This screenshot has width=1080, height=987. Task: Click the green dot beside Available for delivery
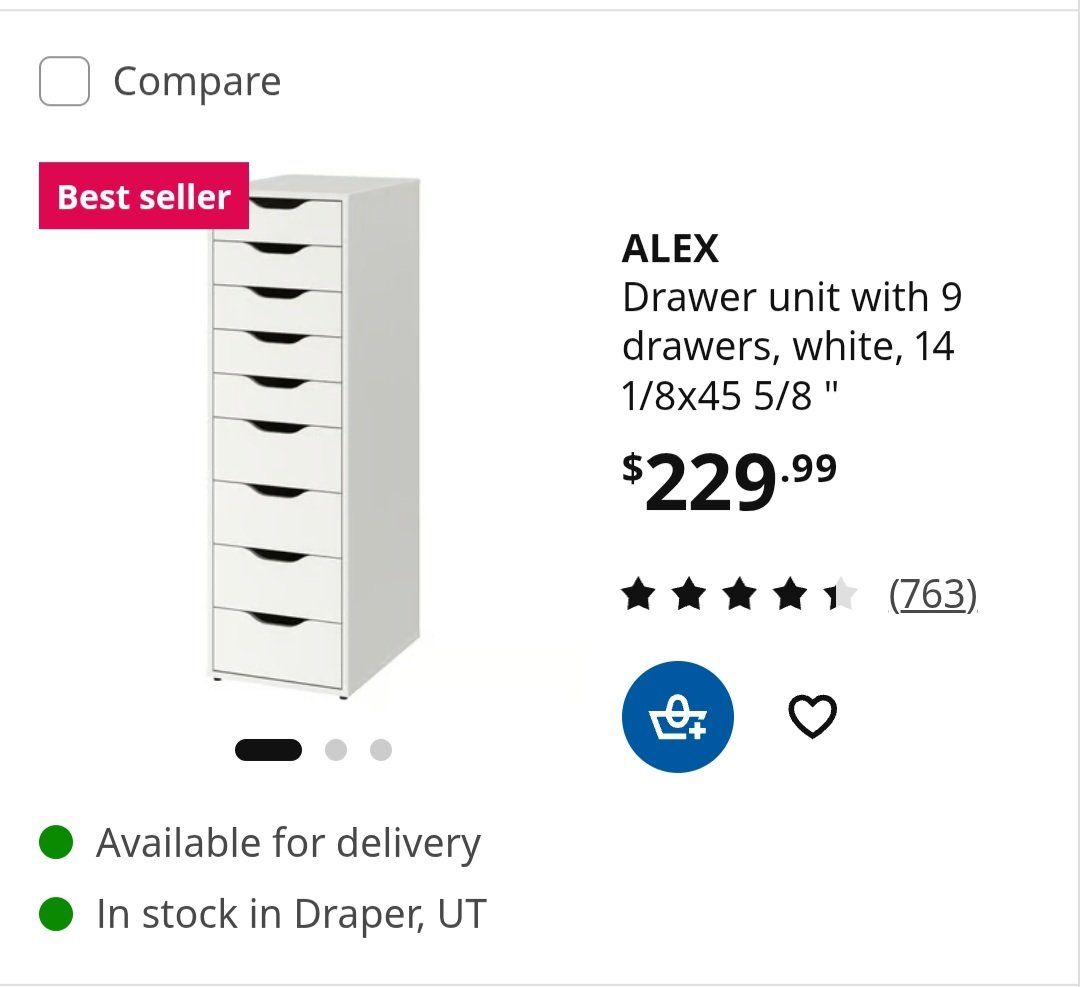pos(56,842)
